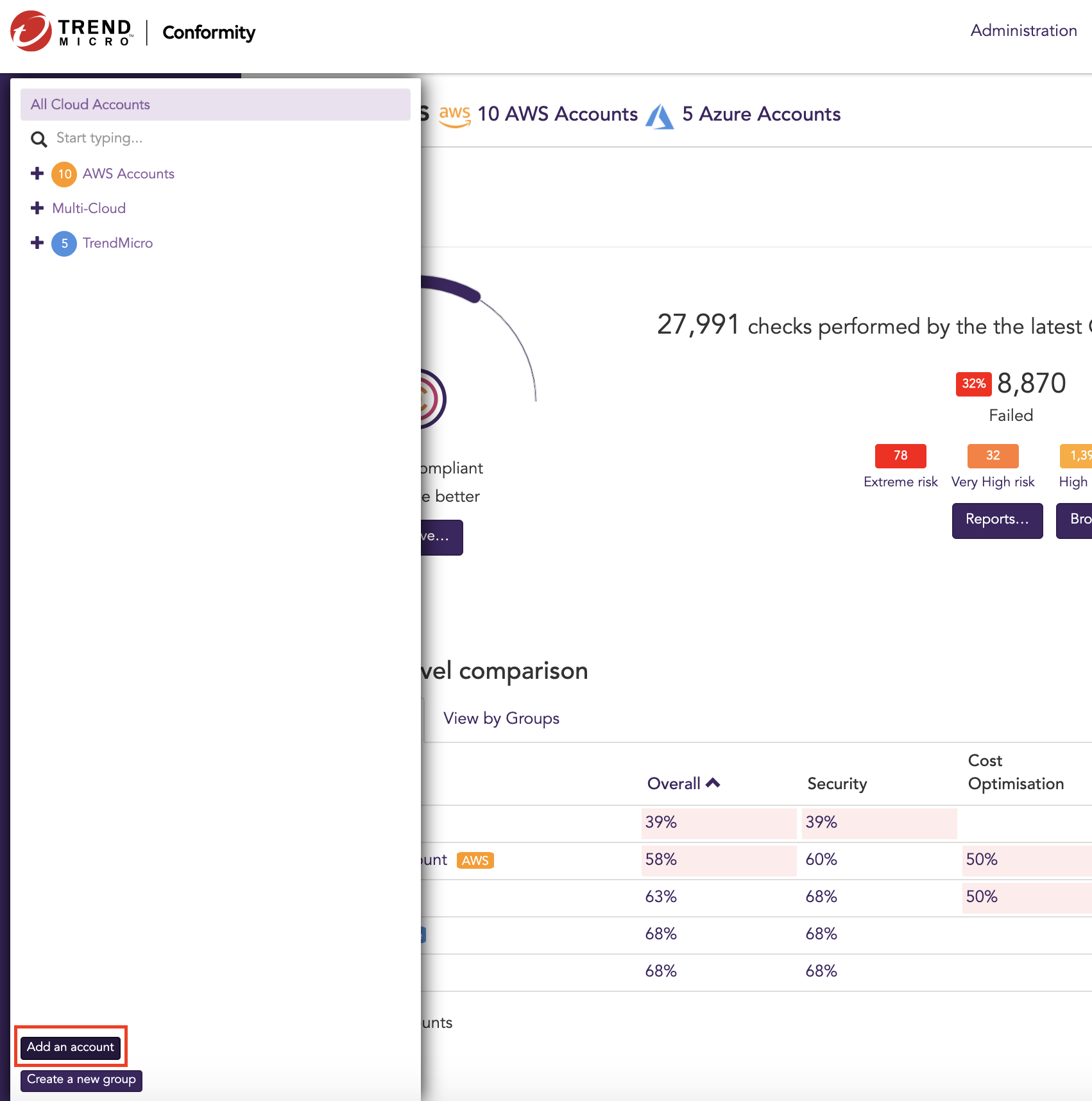Click the 5 Azure Accounts heading
1092x1101 pixels.
pyautogui.click(x=761, y=114)
